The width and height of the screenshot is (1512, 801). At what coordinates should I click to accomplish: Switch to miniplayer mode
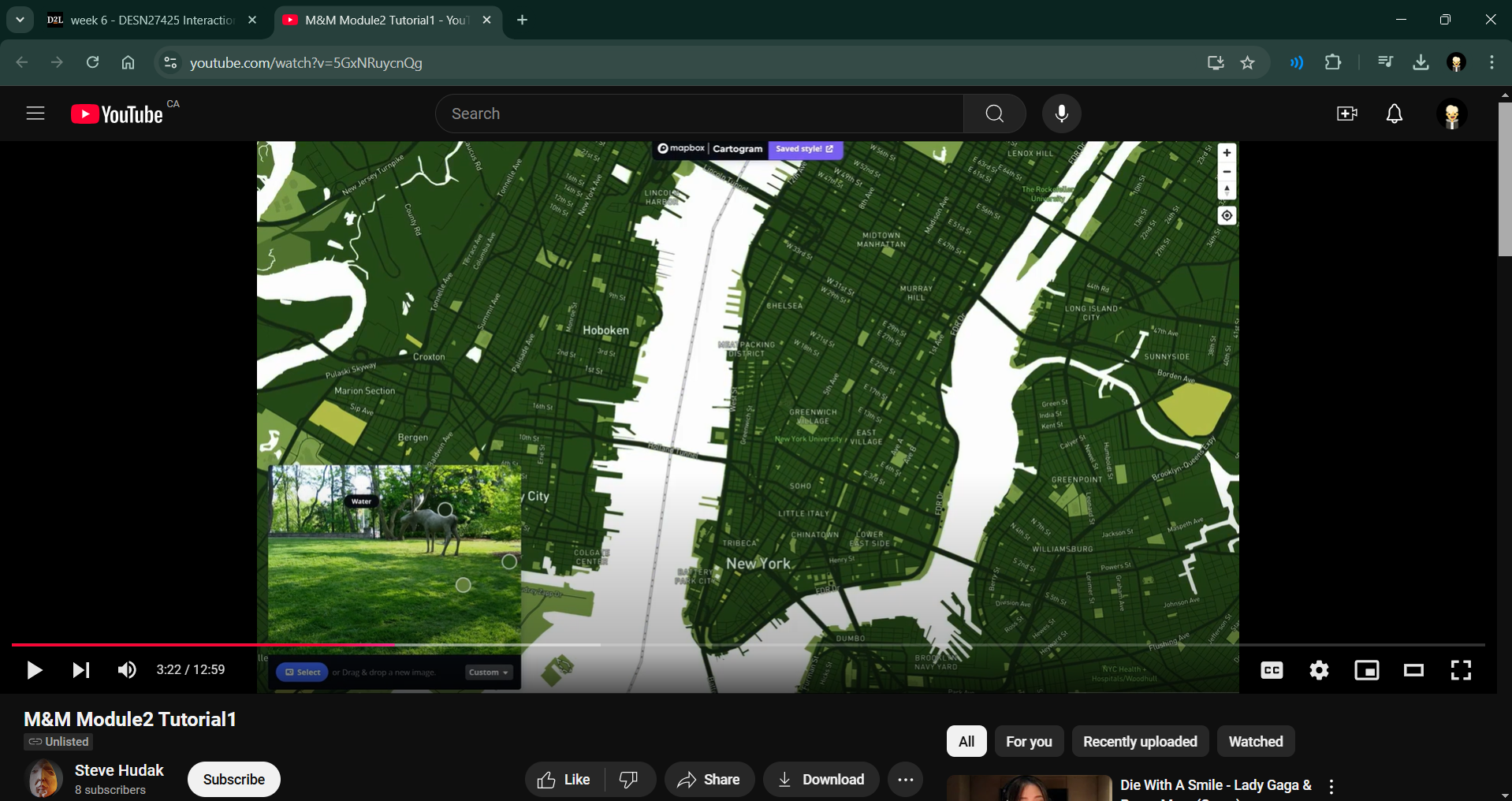tap(1366, 670)
